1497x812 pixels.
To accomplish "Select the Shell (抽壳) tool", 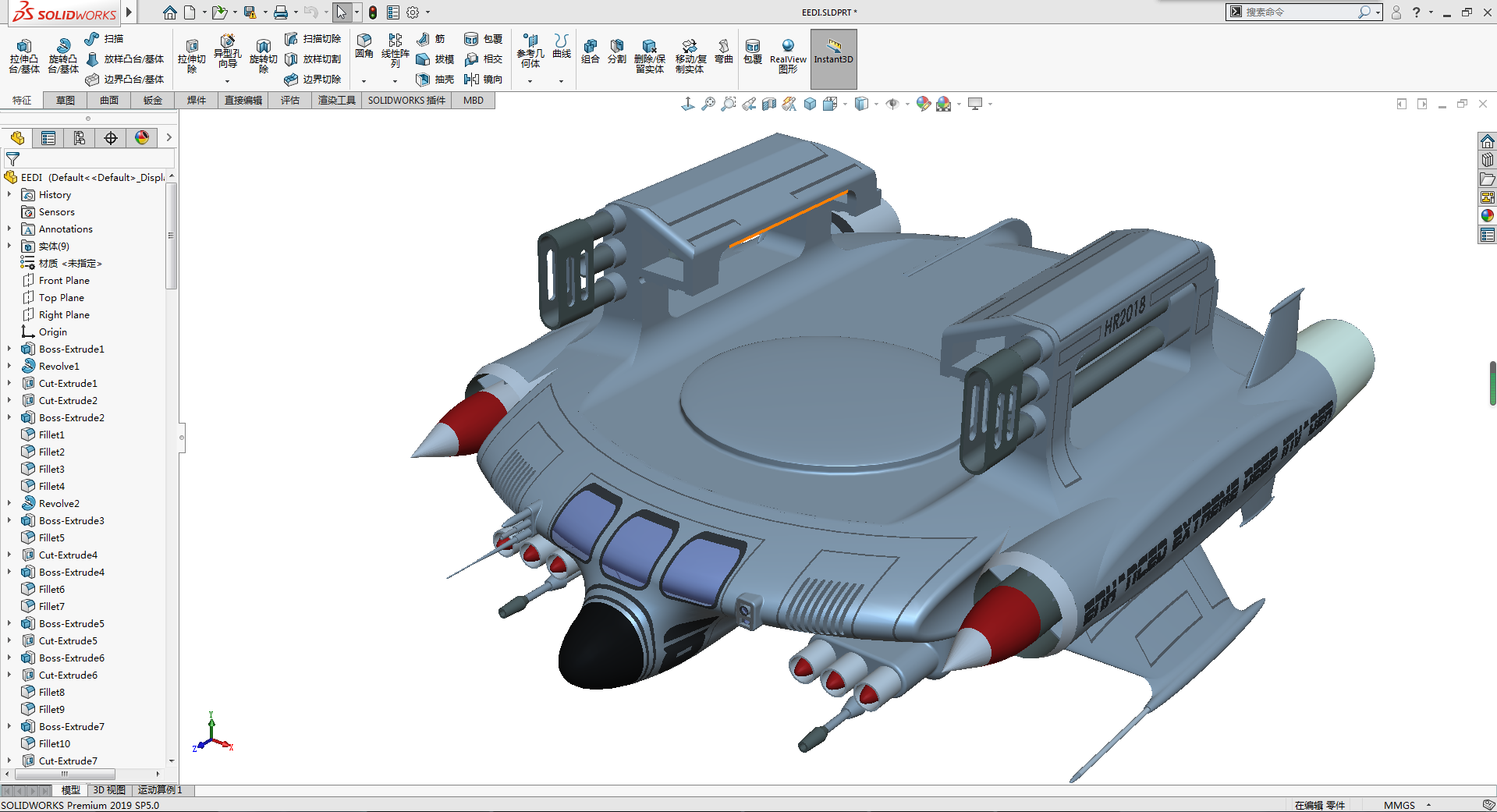I will (x=435, y=79).
